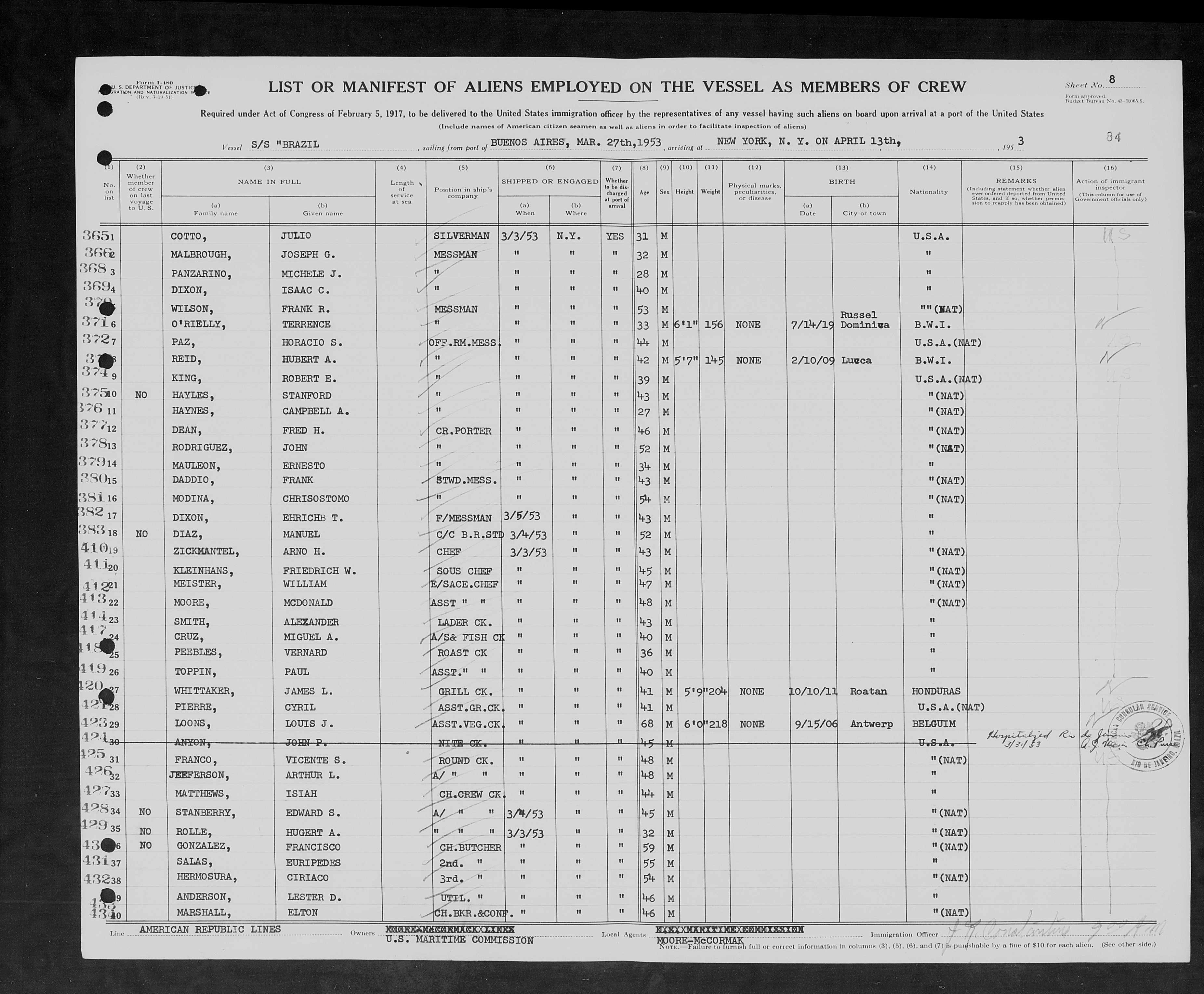This screenshot has width=1204, height=994.
Task: Click the given name MCDONALD
Action: point(308,603)
